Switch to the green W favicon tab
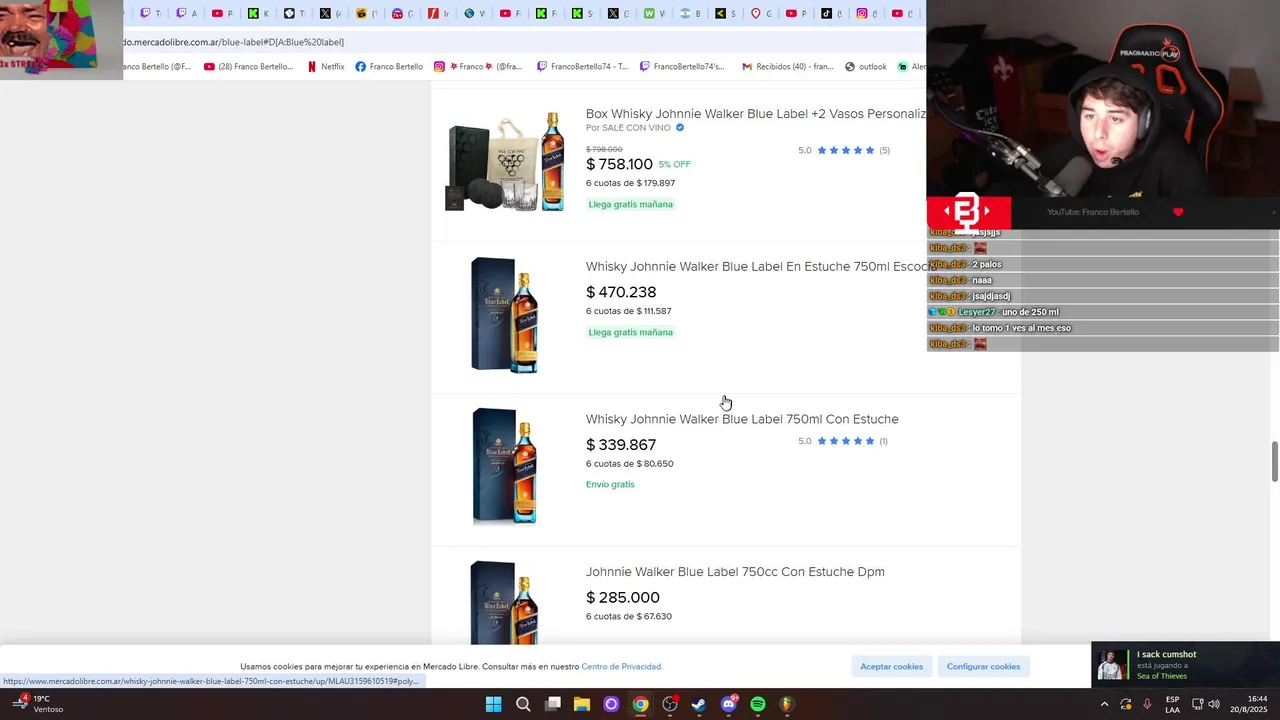The width and height of the screenshot is (1280, 720). coord(654,13)
